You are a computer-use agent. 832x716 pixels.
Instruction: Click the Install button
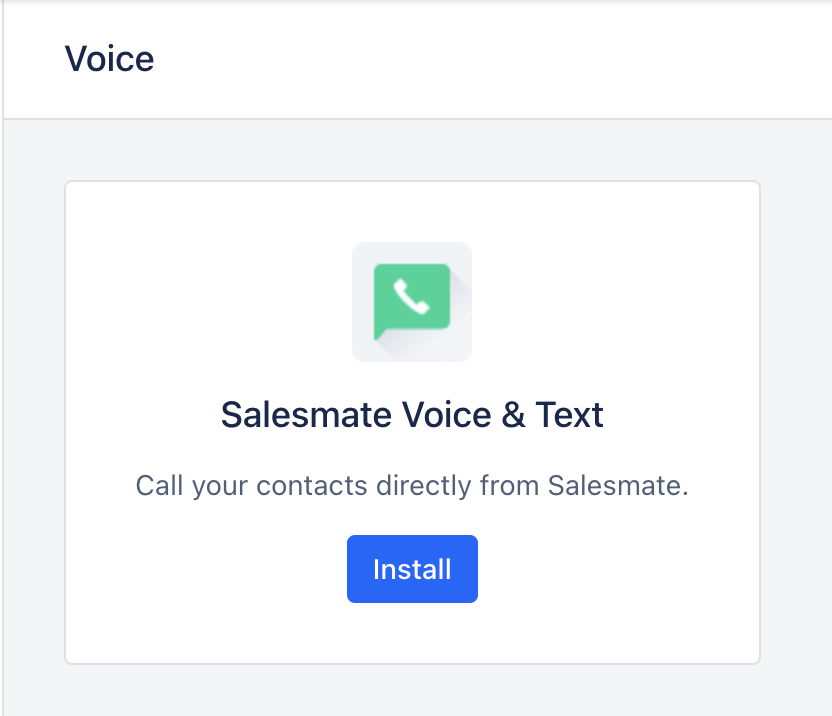[412, 568]
